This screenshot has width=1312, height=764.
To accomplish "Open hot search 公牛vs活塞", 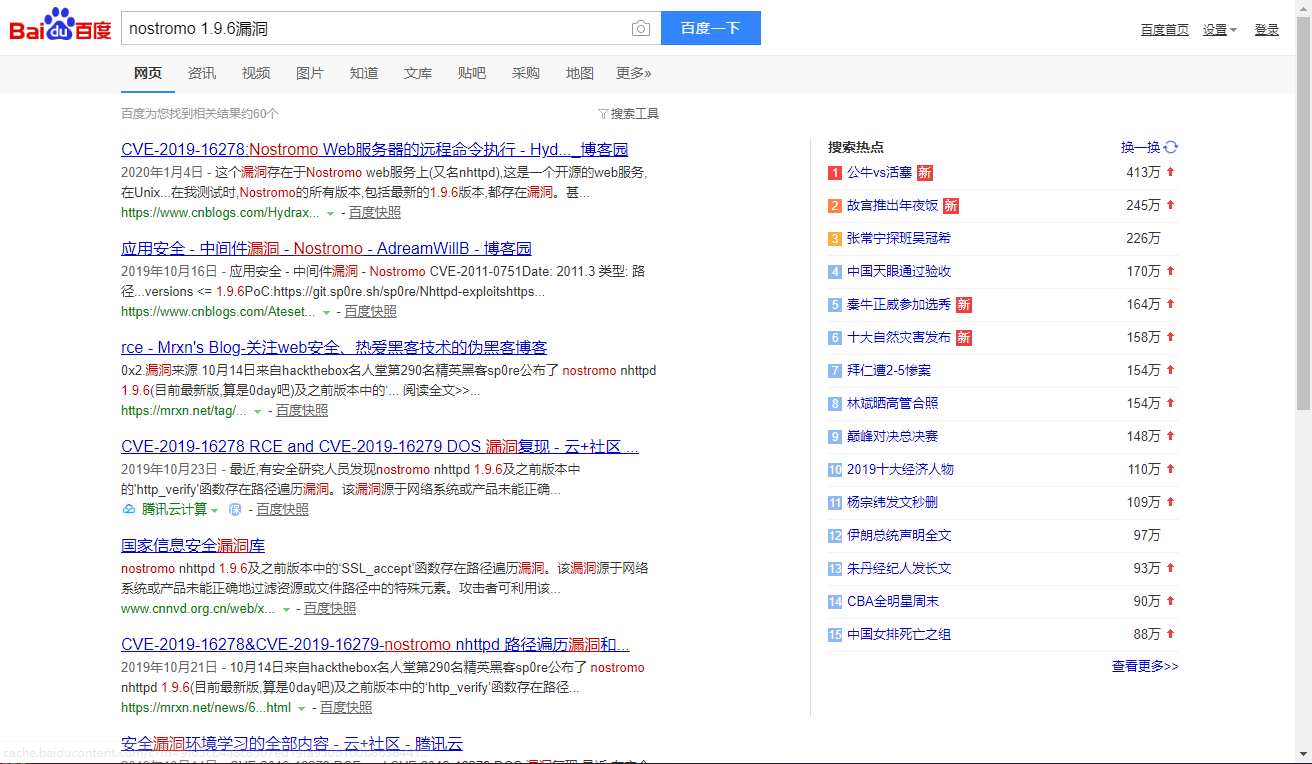I will (x=879, y=173).
